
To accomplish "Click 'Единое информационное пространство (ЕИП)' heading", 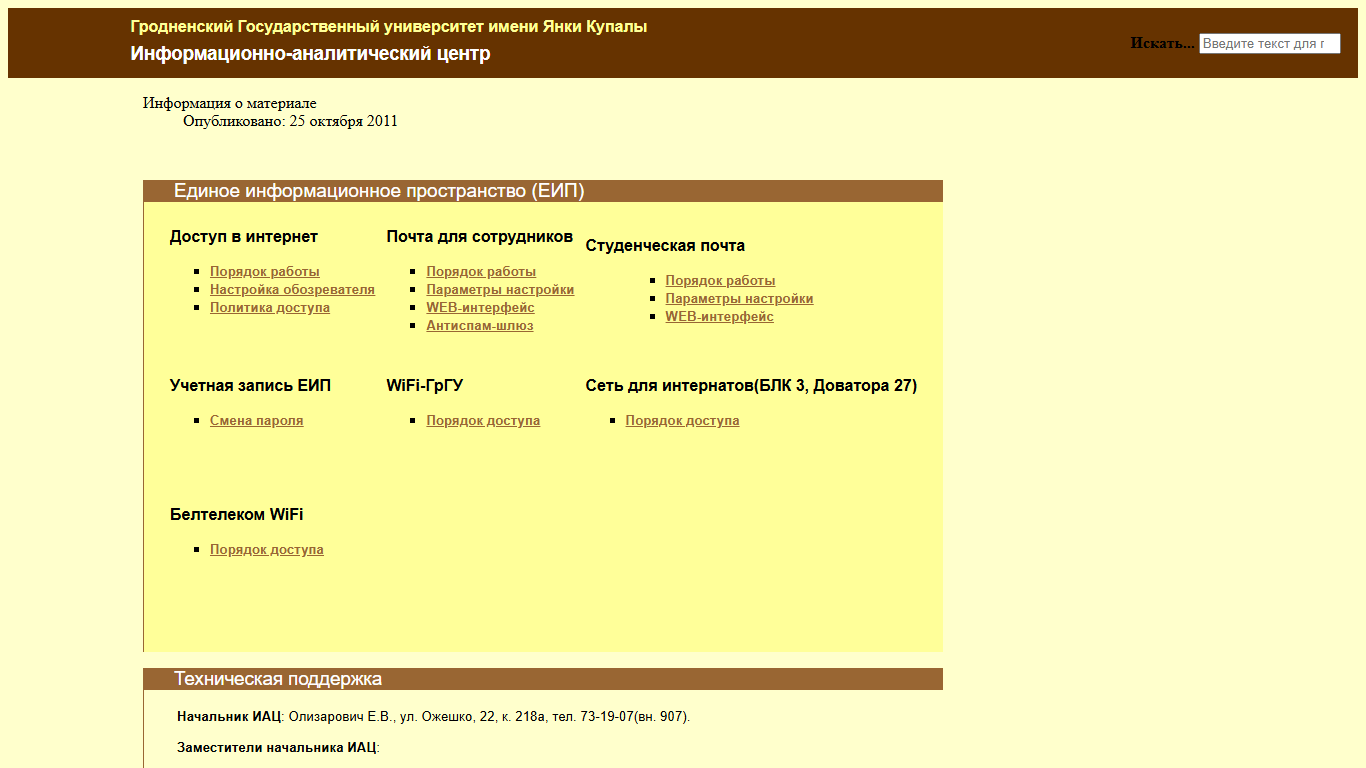I will coord(379,191).
